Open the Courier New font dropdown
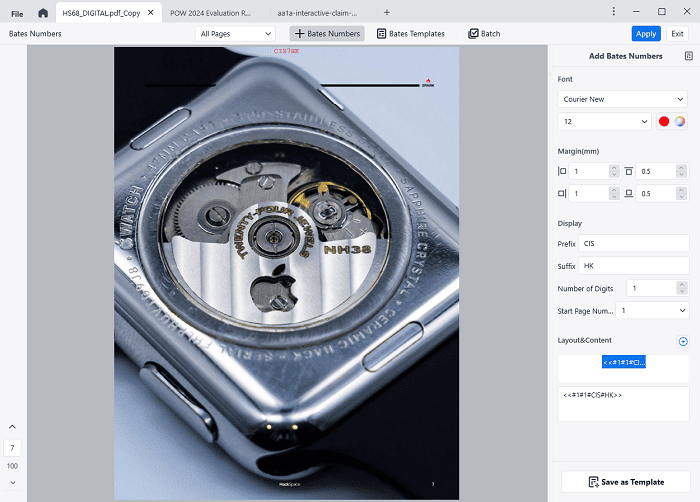Screen dimensions: 700x502 [x=622, y=99]
